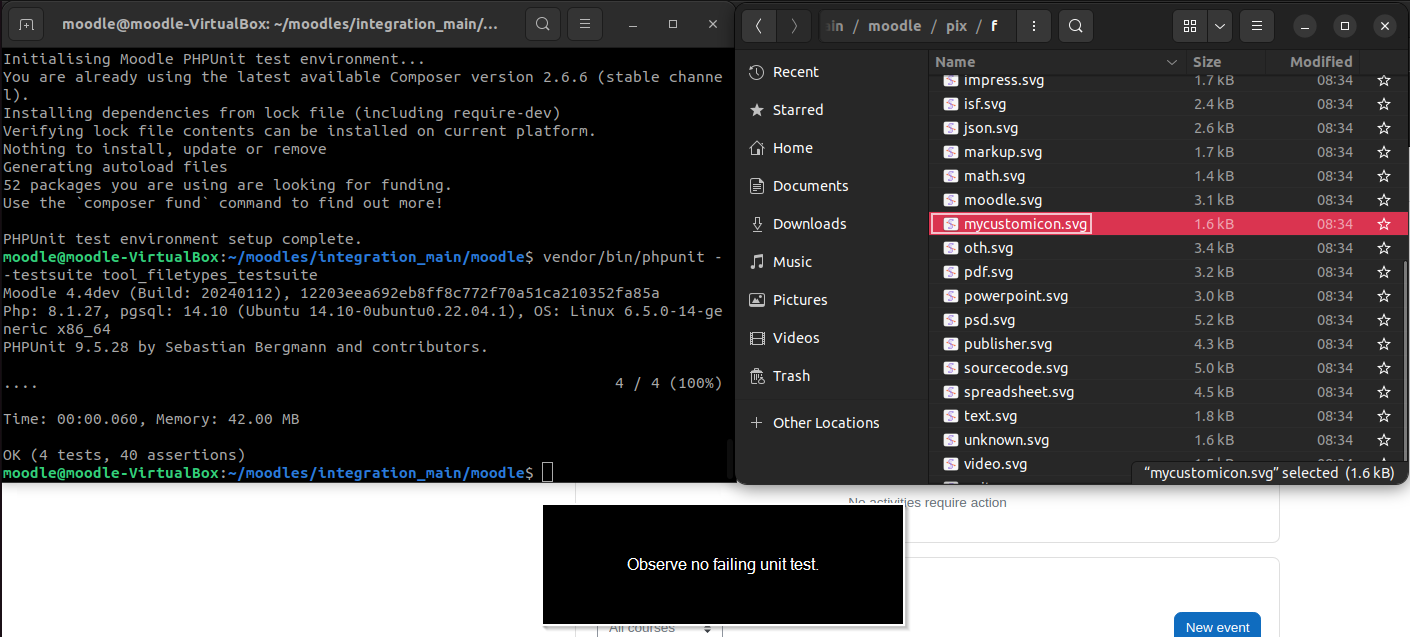The image size is (1410, 637).
Task: Star the pdf.svg file
Action: 1384,272
